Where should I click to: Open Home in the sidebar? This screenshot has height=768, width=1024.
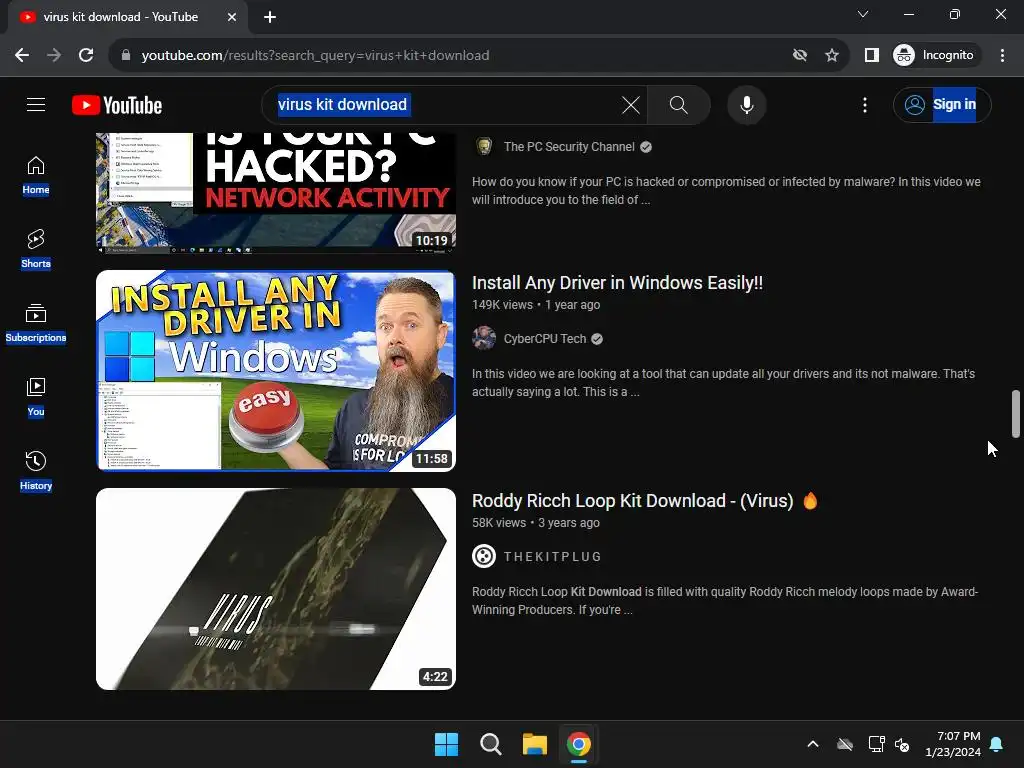(x=36, y=175)
